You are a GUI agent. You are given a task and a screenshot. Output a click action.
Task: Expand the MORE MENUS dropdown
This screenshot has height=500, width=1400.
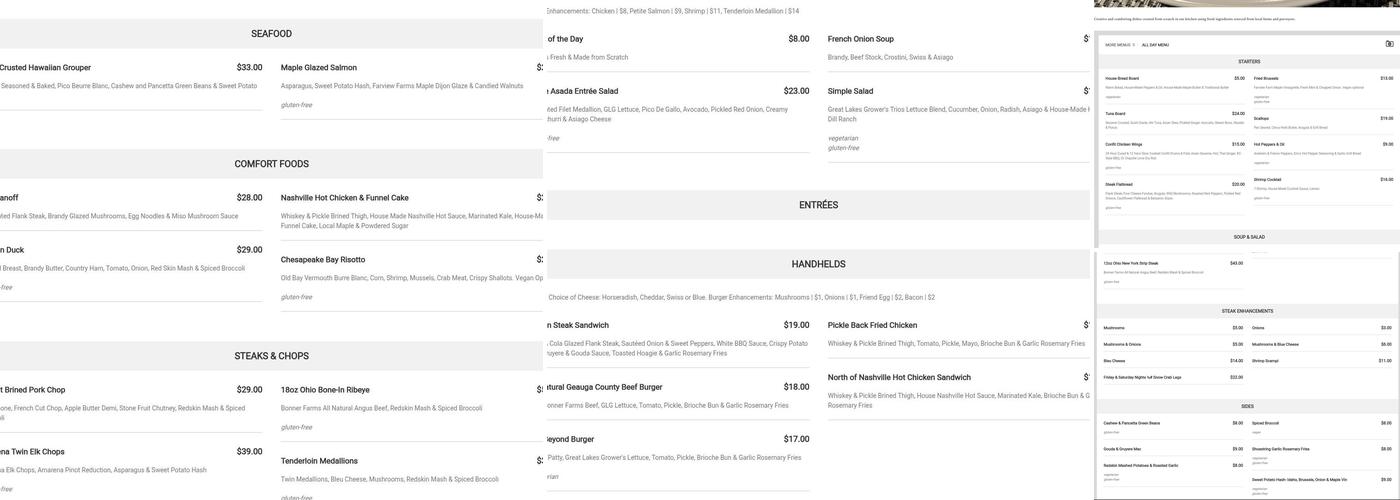point(1119,45)
